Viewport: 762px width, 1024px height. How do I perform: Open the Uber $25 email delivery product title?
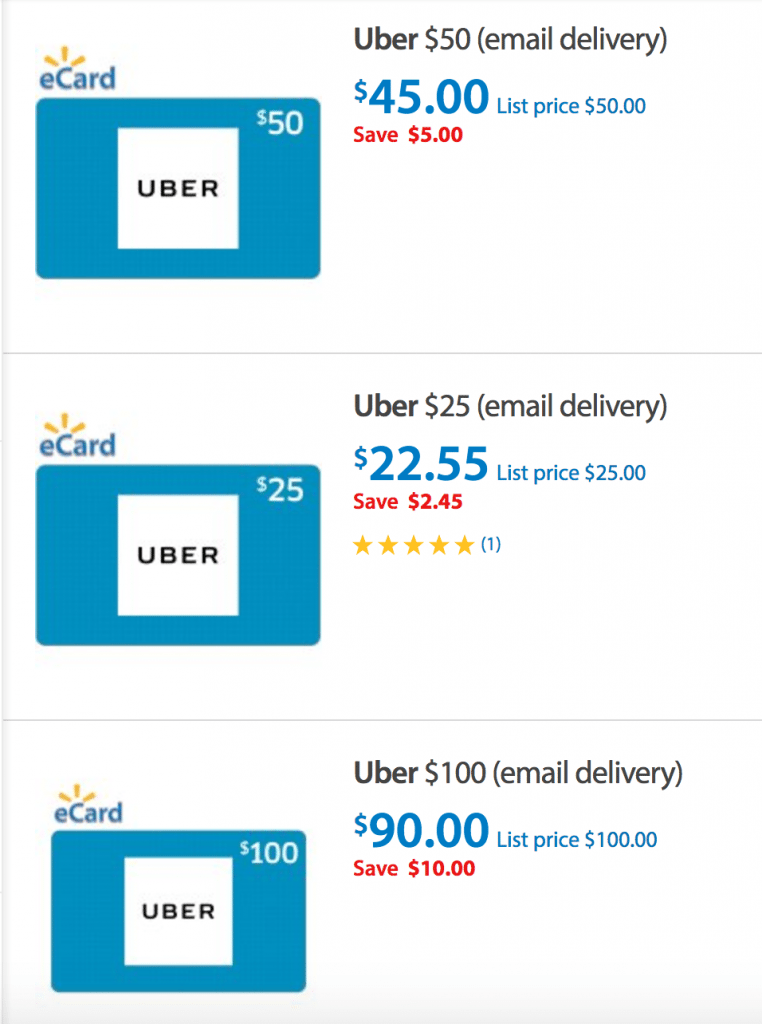click(510, 407)
